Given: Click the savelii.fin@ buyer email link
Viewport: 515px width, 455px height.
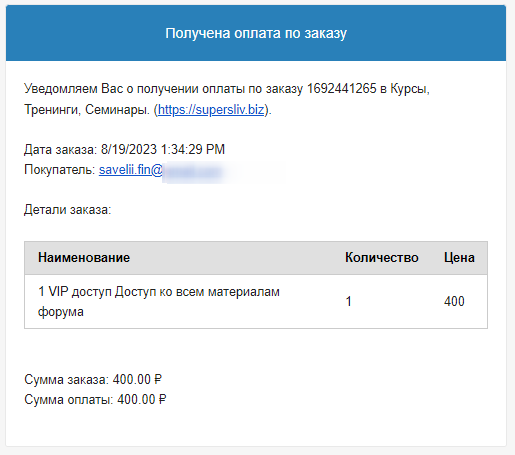Looking at the screenshot, I should point(131,170).
